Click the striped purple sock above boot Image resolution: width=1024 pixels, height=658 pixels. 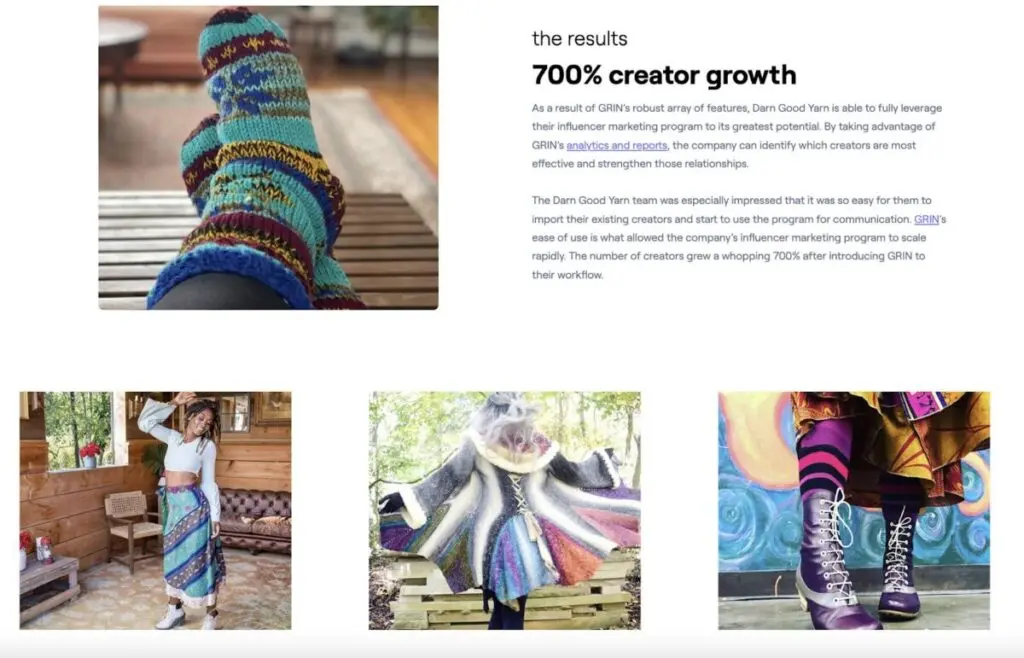tap(824, 457)
